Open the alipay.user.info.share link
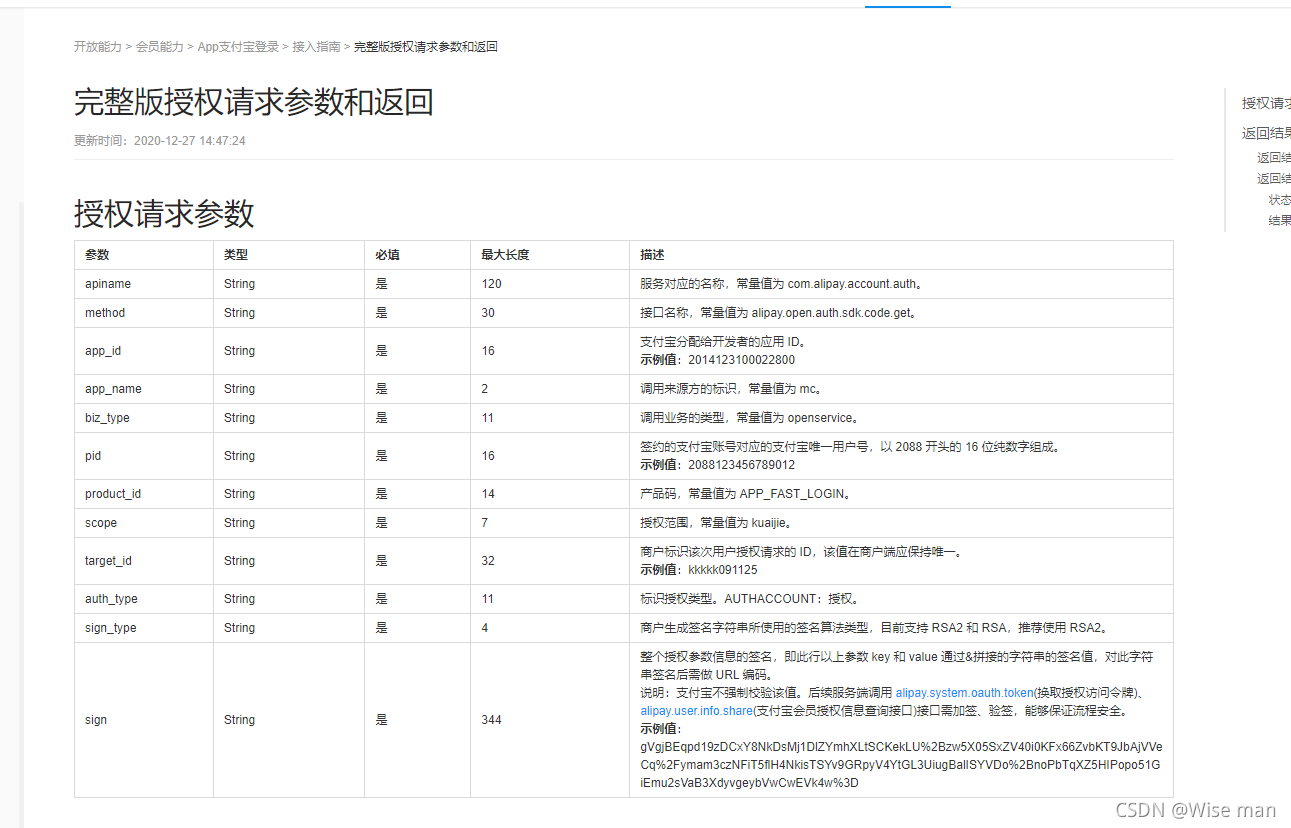1291x828 pixels. (697, 711)
